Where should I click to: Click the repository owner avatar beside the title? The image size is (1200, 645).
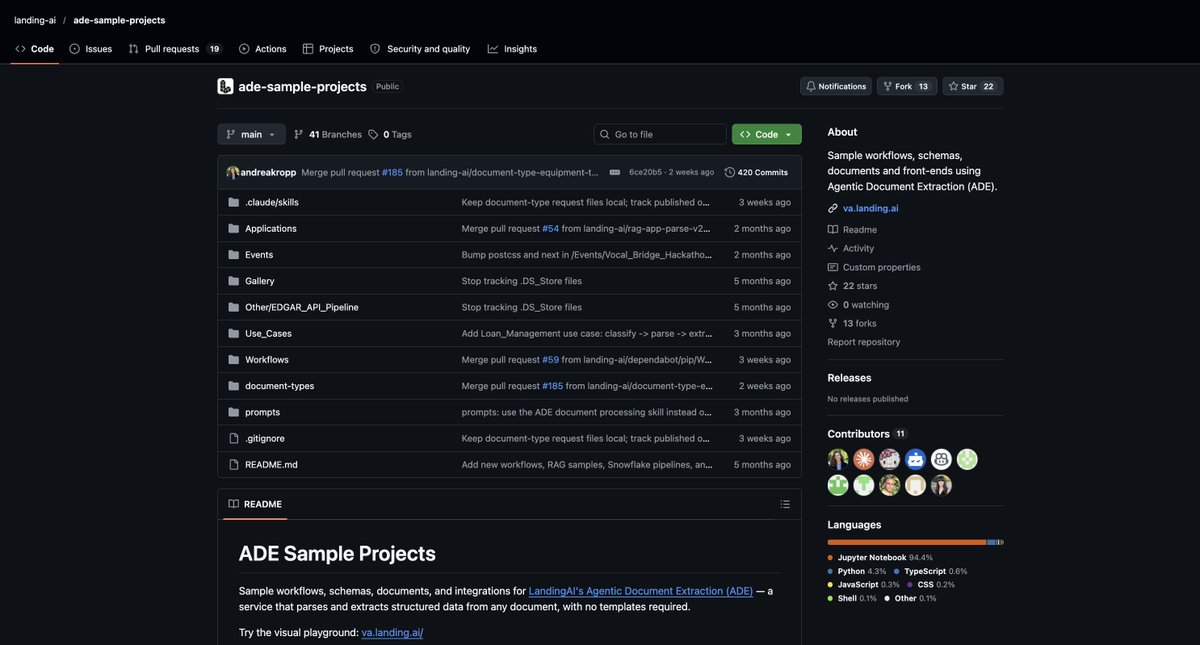pos(225,86)
